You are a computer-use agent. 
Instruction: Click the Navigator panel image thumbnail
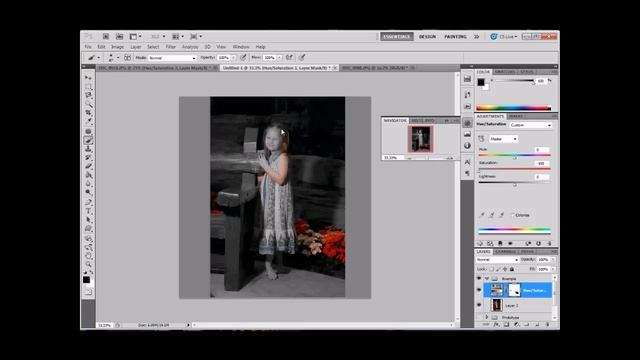pos(420,139)
